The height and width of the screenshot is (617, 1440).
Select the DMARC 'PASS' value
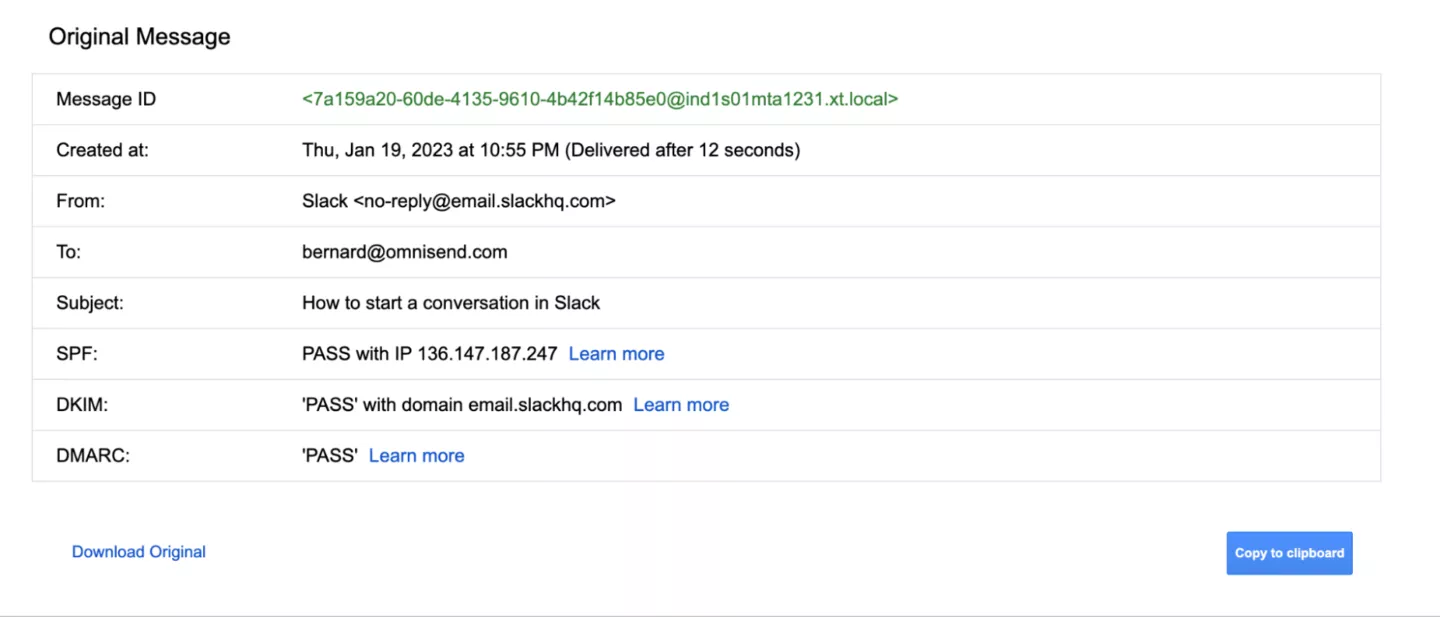[x=330, y=456]
